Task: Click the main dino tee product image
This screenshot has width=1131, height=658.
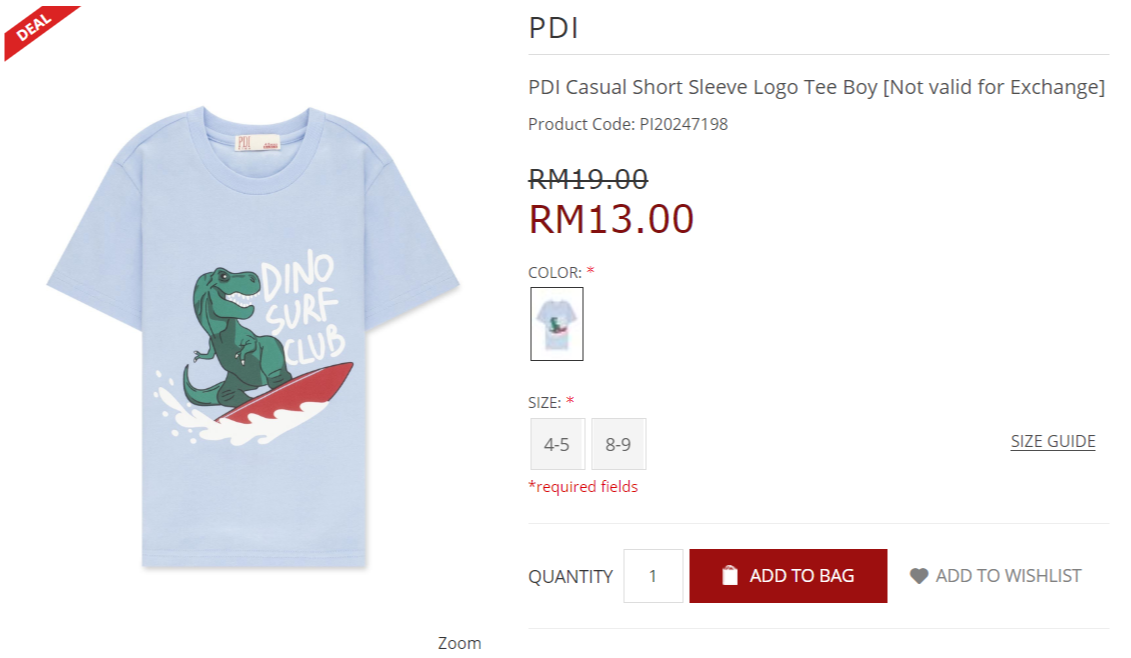Action: point(253,337)
